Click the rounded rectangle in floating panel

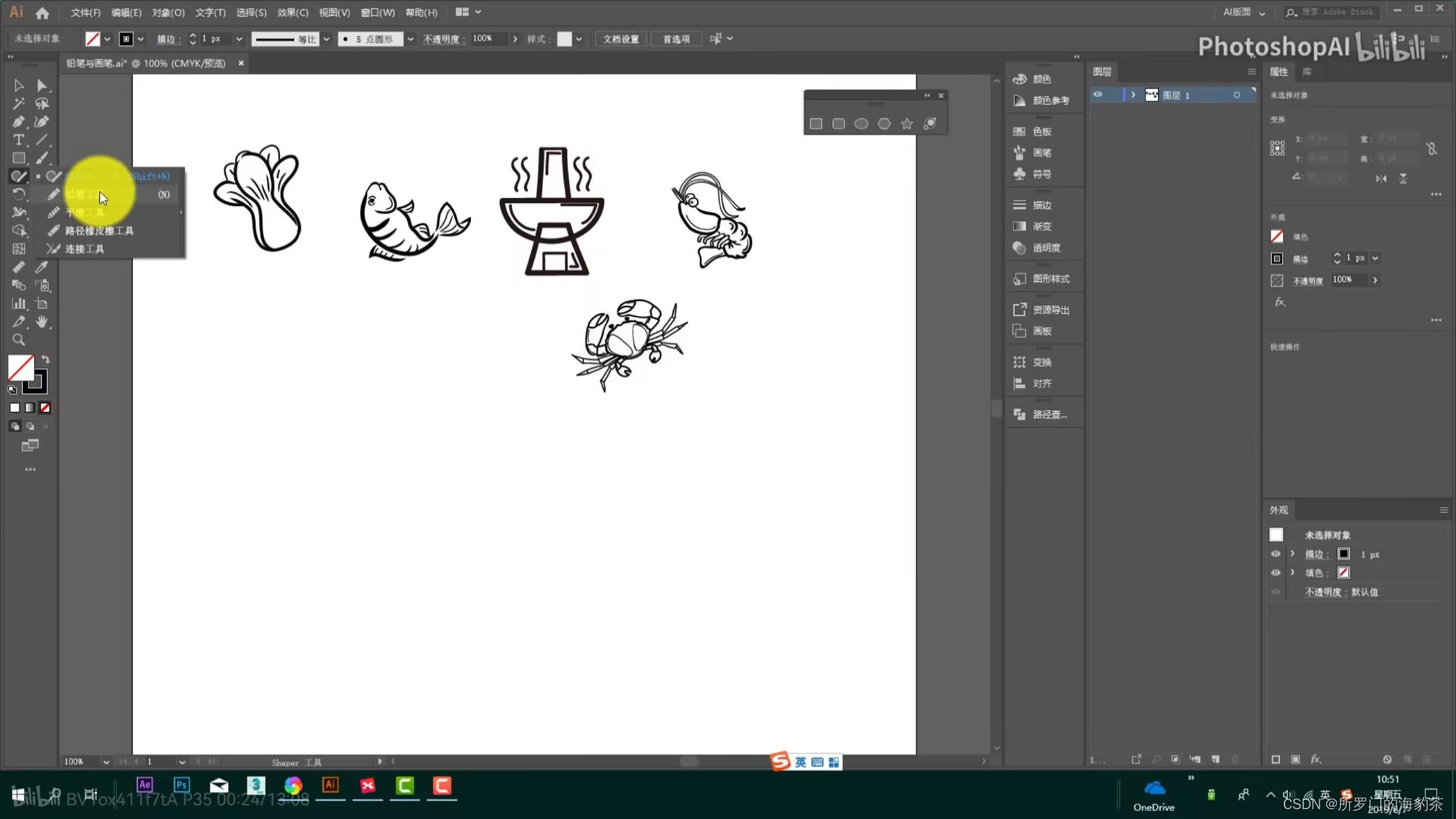(x=839, y=124)
